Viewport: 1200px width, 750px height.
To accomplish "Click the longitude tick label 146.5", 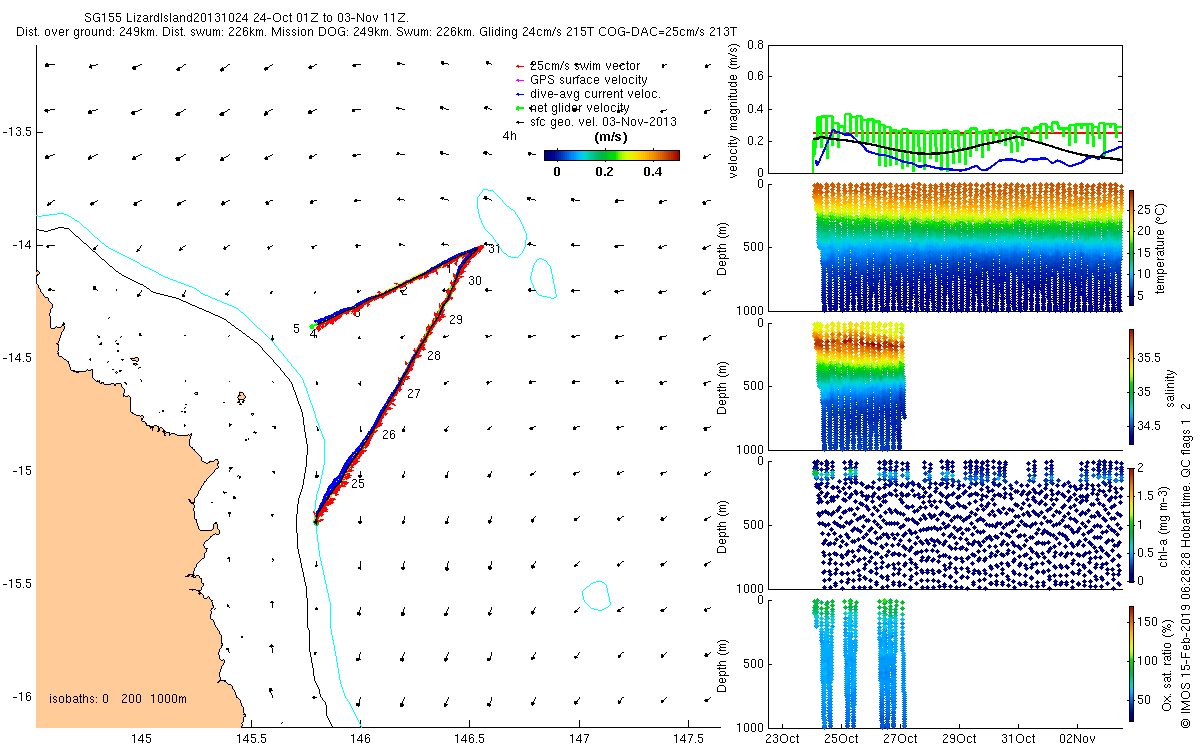I will (469, 738).
